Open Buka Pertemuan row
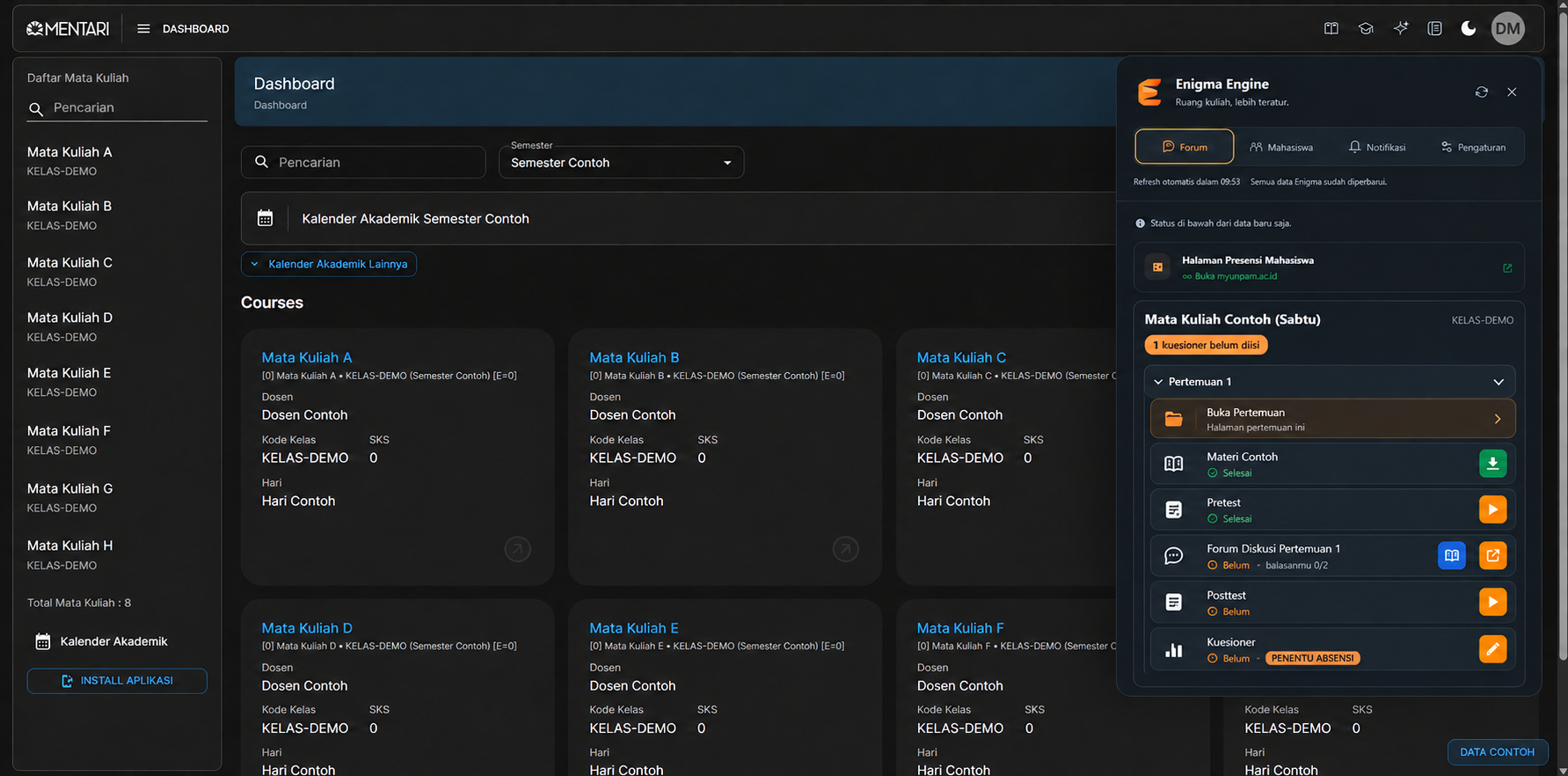Image resolution: width=1568 pixels, height=776 pixels. pos(1332,420)
